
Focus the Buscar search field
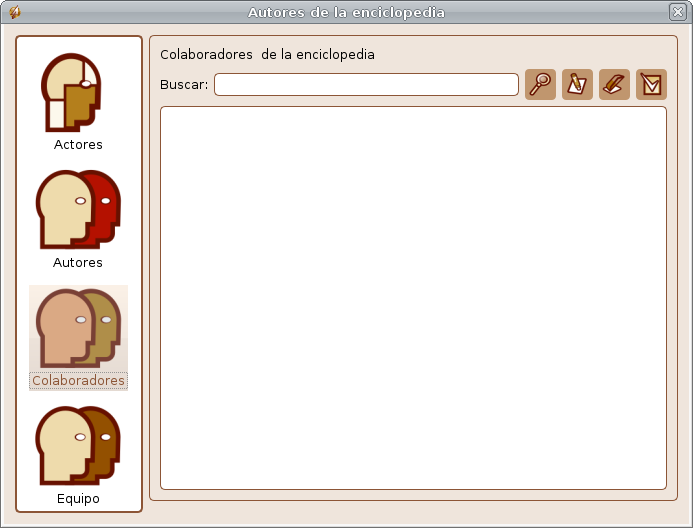pyautogui.click(x=366, y=84)
